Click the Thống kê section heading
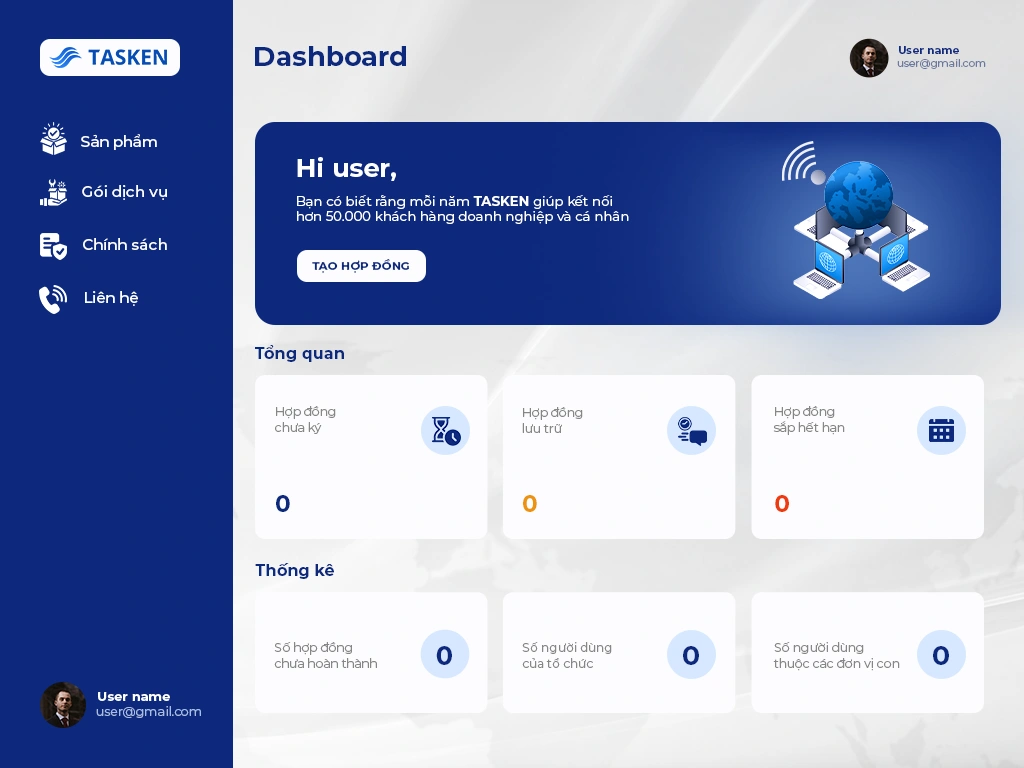This screenshot has height=768, width=1024. click(295, 570)
